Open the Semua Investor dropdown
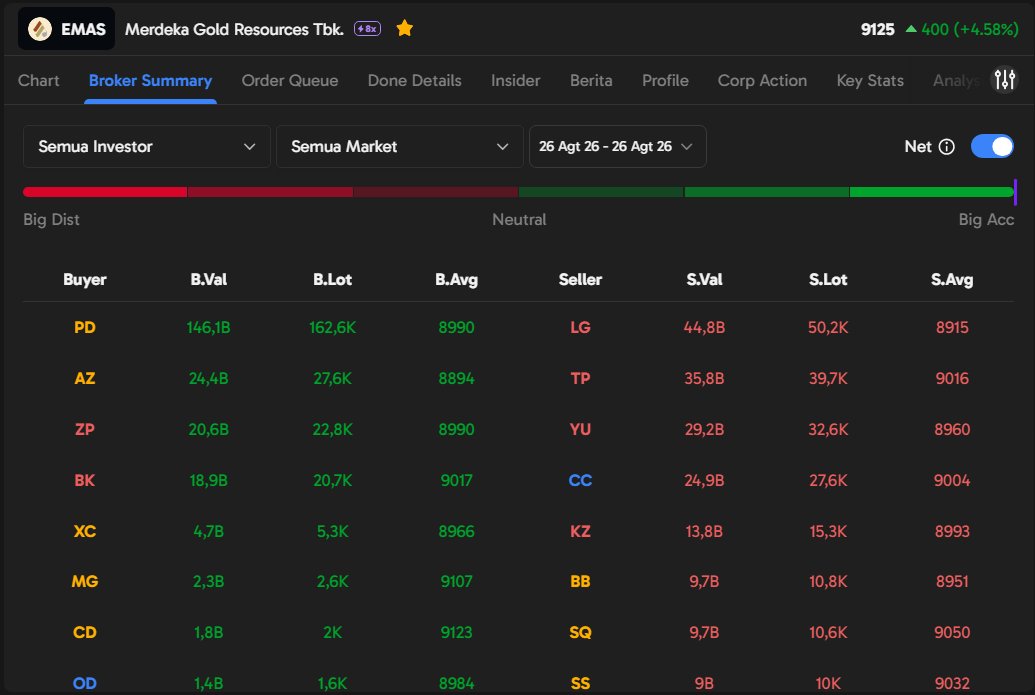This screenshot has width=1035, height=695. click(x=147, y=147)
